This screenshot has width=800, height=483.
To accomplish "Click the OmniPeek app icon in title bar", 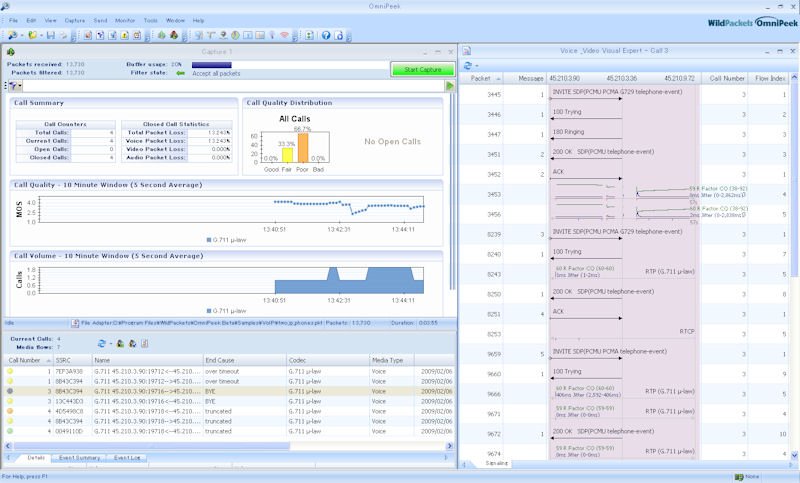I will pyautogui.click(x=5, y=6).
